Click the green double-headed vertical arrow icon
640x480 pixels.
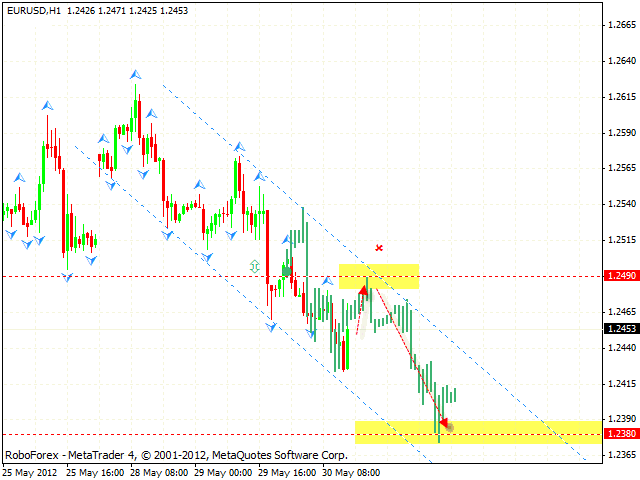tap(255, 267)
